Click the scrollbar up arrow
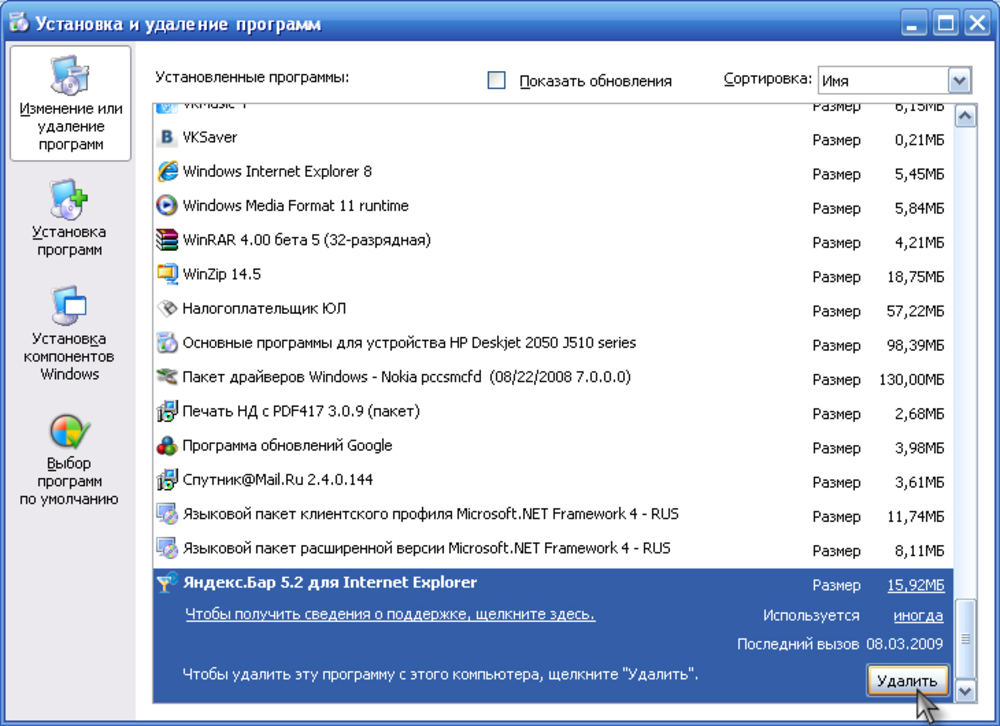Image resolution: width=1000 pixels, height=726 pixels. 965,116
